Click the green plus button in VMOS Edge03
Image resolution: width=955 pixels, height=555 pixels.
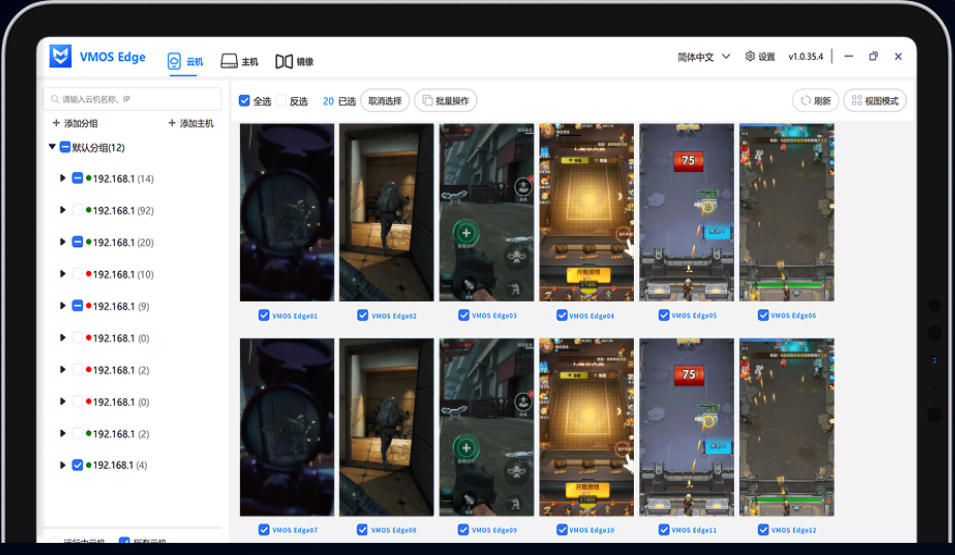(466, 233)
